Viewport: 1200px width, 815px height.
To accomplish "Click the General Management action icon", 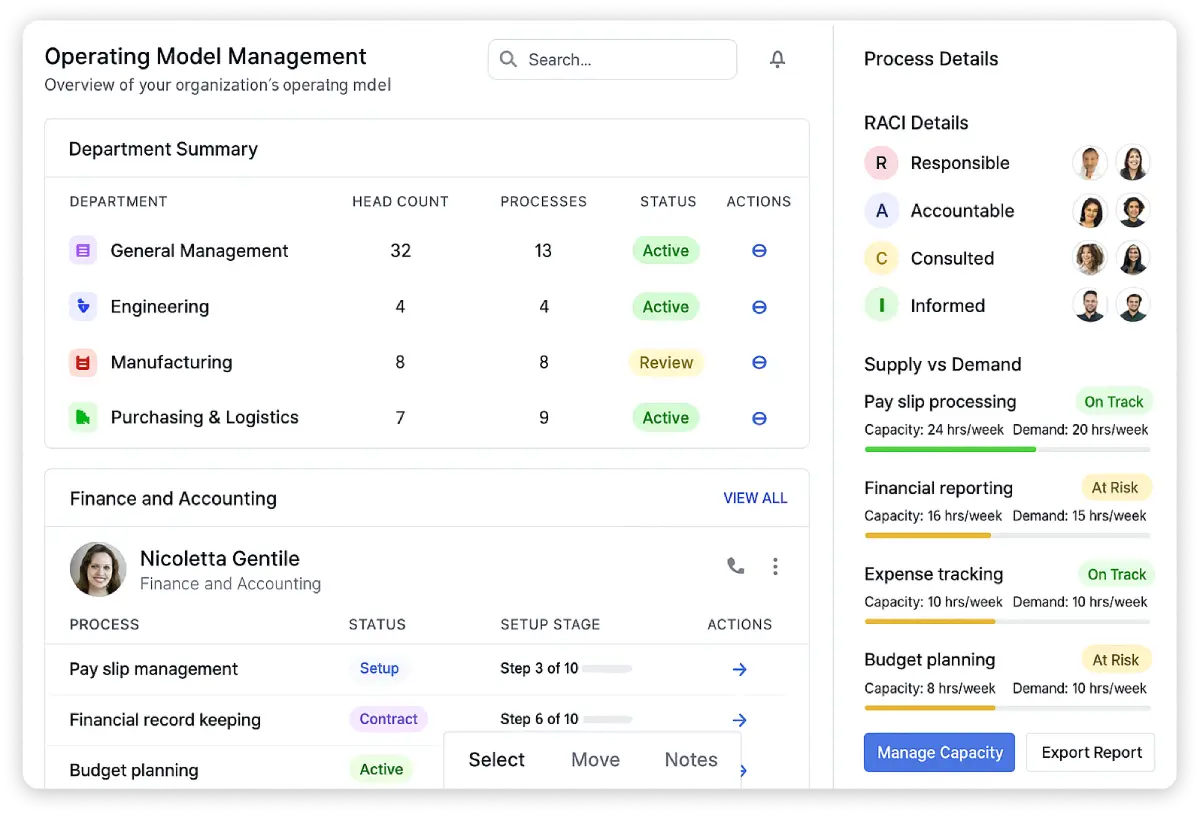I will pyautogui.click(x=759, y=251).
